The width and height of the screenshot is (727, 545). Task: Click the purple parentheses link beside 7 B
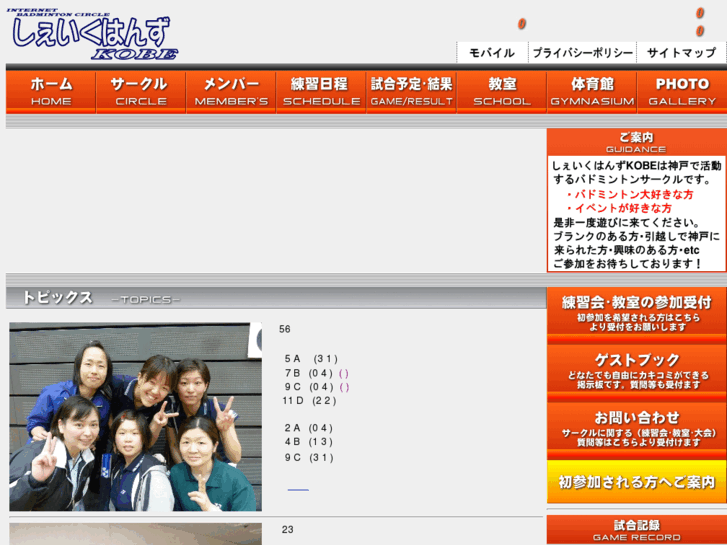click(344, 373)
